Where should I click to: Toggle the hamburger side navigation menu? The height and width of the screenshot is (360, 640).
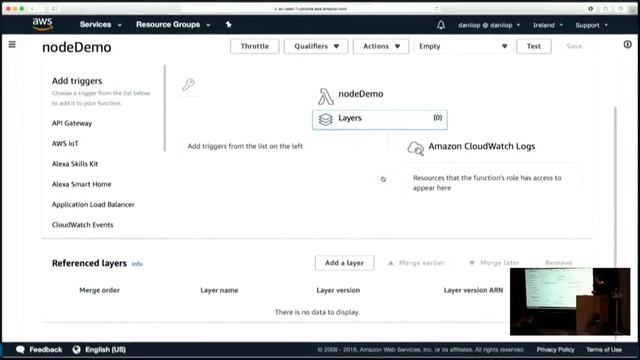pyautogui.click(x=12, y=44)
